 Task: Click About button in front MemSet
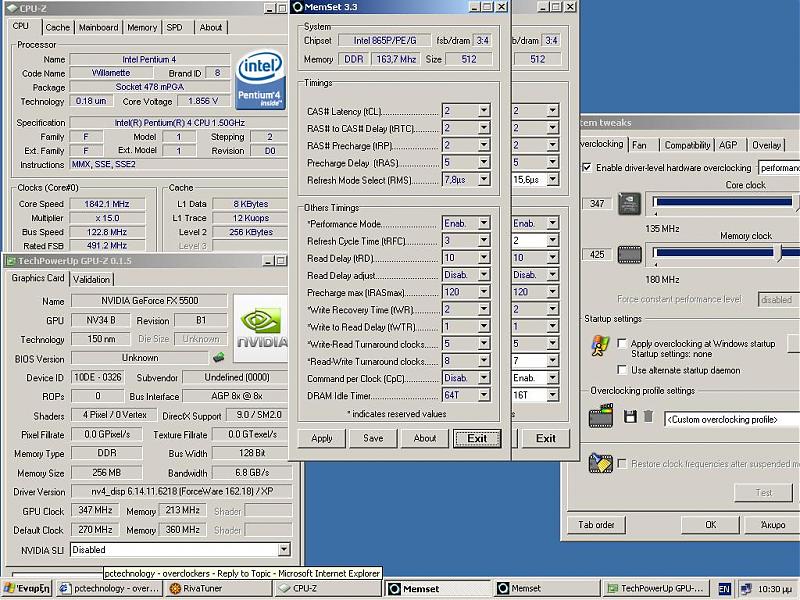click(424, 438)
